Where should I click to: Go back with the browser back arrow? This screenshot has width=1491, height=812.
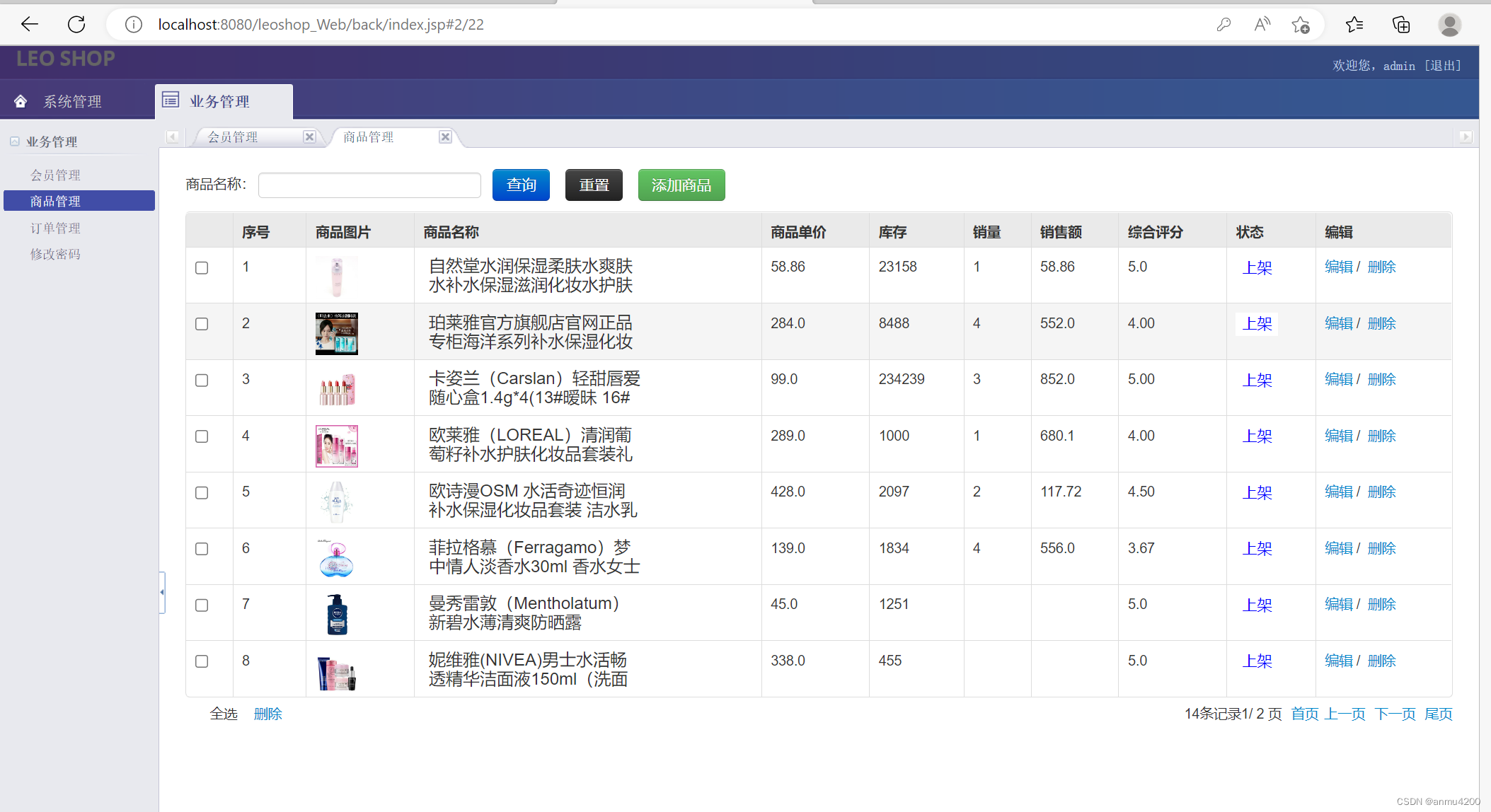30,25
